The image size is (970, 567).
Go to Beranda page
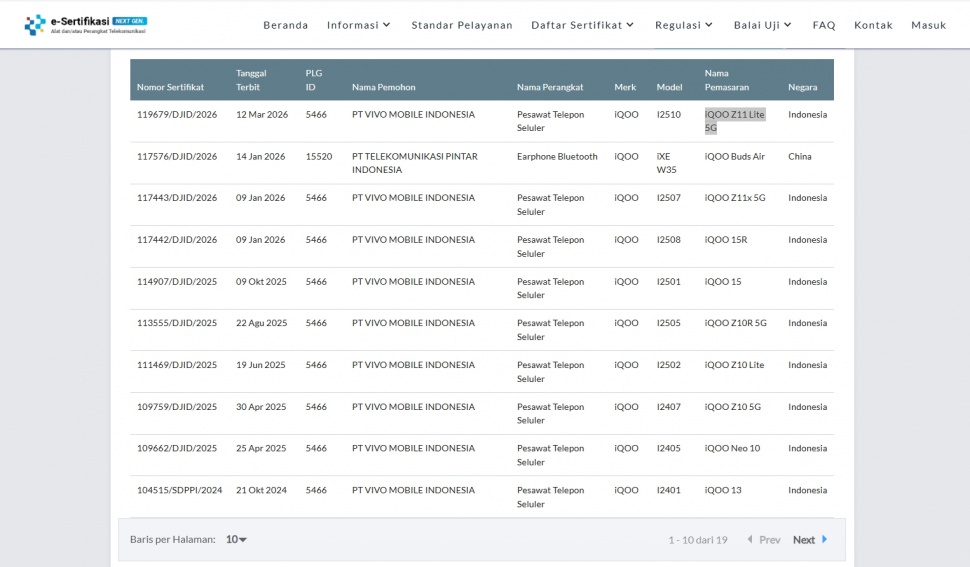(285, 25)
